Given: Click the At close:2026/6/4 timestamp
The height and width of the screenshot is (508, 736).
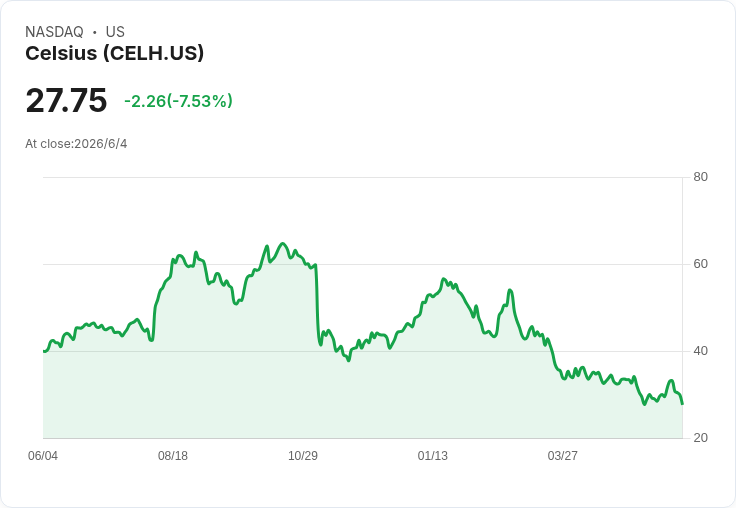Looking at the screenshot, I should click(x=76, y=144).
